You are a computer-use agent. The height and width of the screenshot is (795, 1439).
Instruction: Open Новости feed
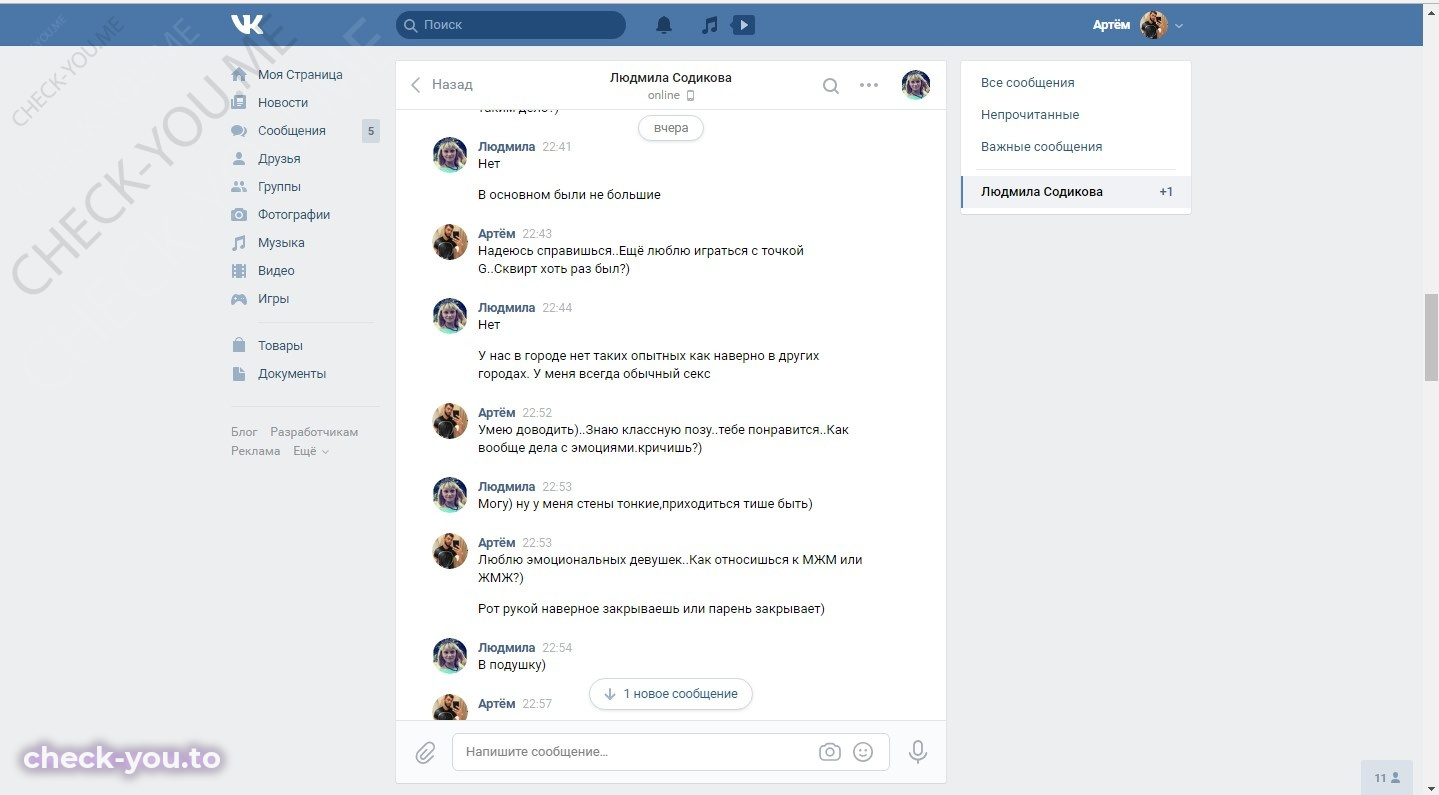283,103
